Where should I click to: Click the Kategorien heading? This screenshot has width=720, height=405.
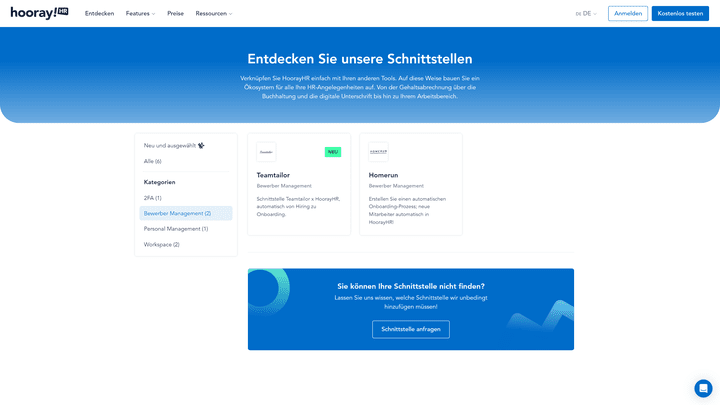coord(159,182)
